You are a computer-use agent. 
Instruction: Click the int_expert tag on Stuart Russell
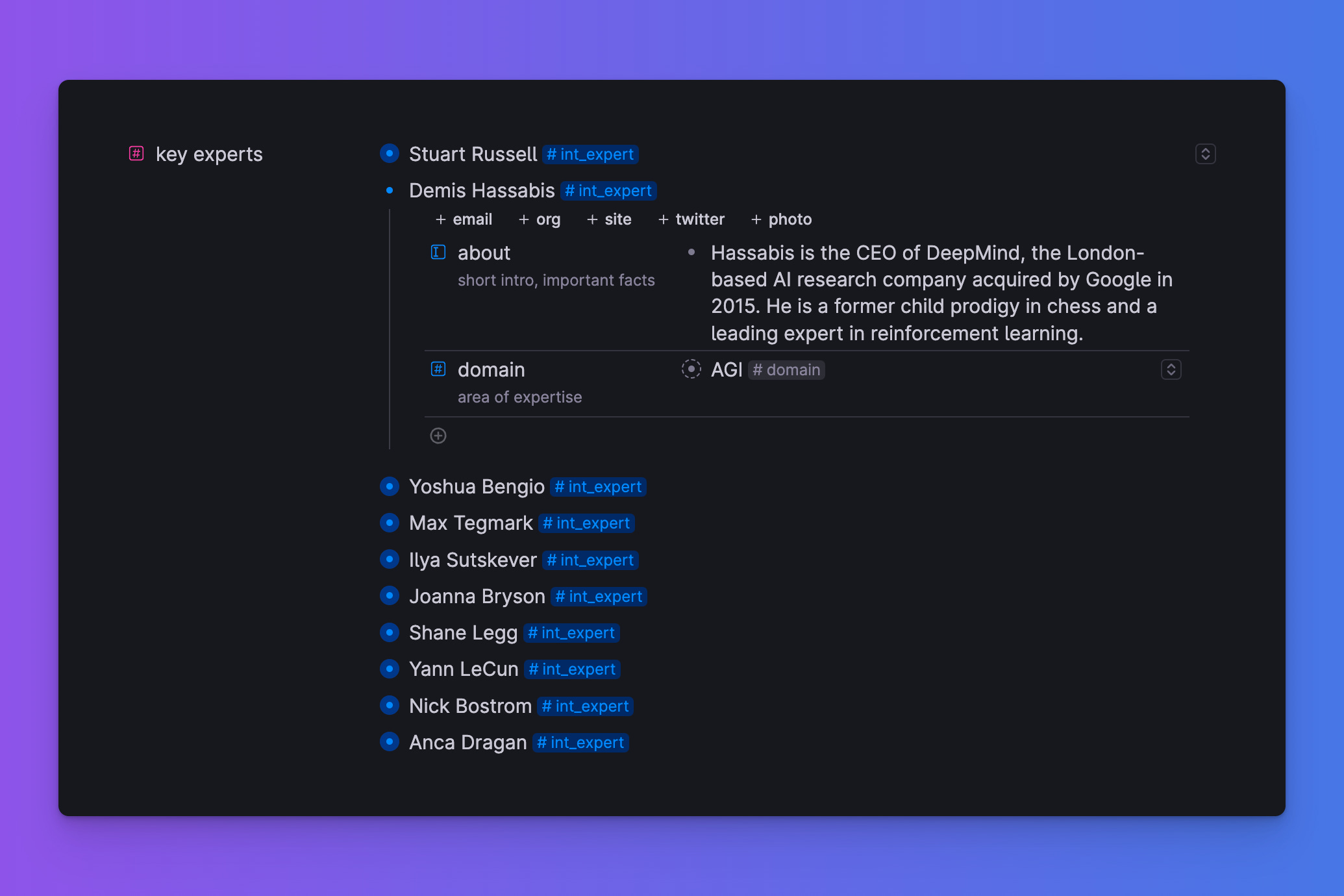coord(590,155)
